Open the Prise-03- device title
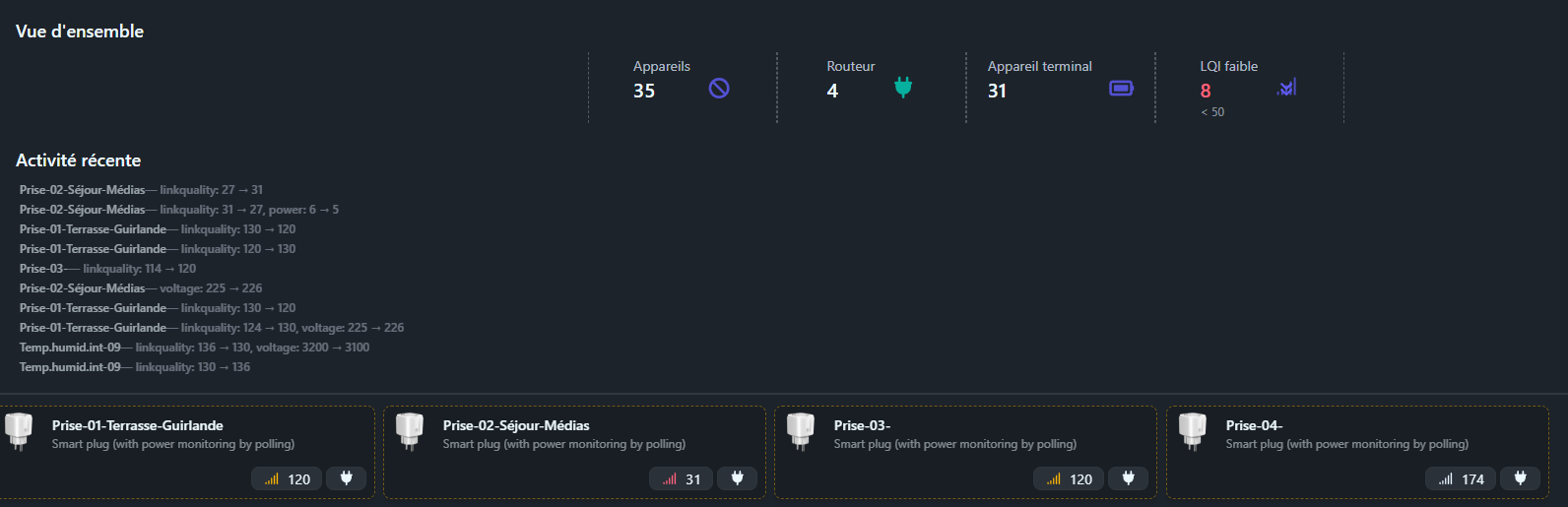Image resolution: width=1568 pixels, height=507 pixels. tap(862, 425)
